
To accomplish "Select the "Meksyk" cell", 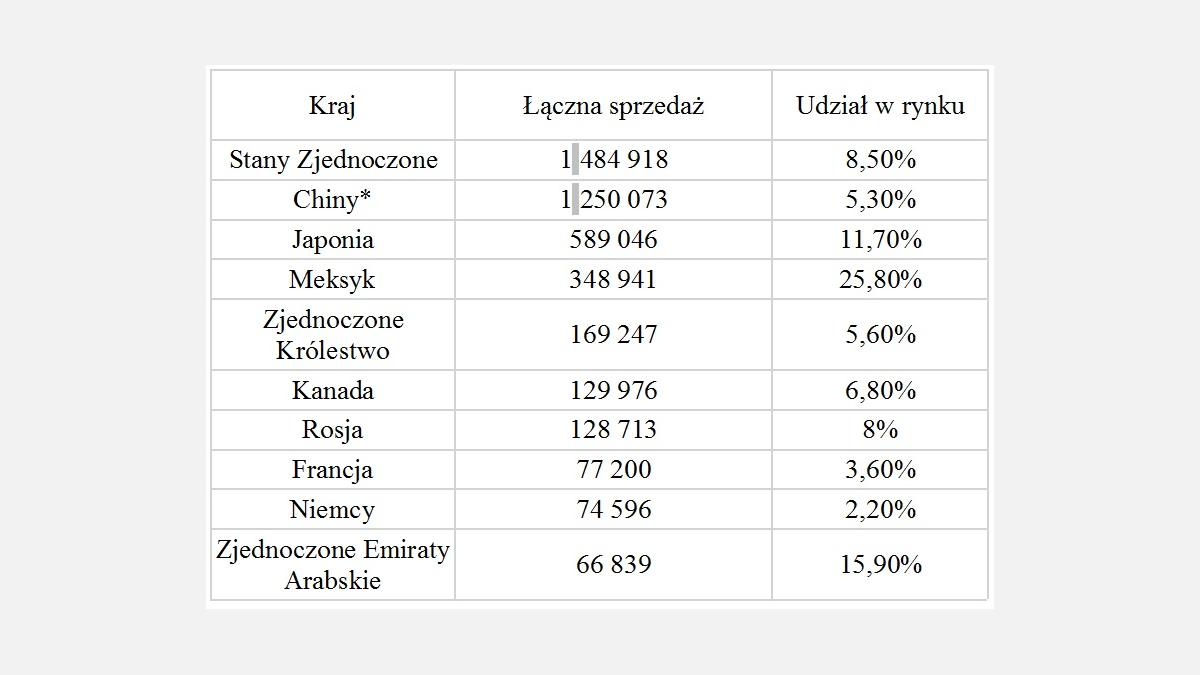I will [x=332, y=280].
